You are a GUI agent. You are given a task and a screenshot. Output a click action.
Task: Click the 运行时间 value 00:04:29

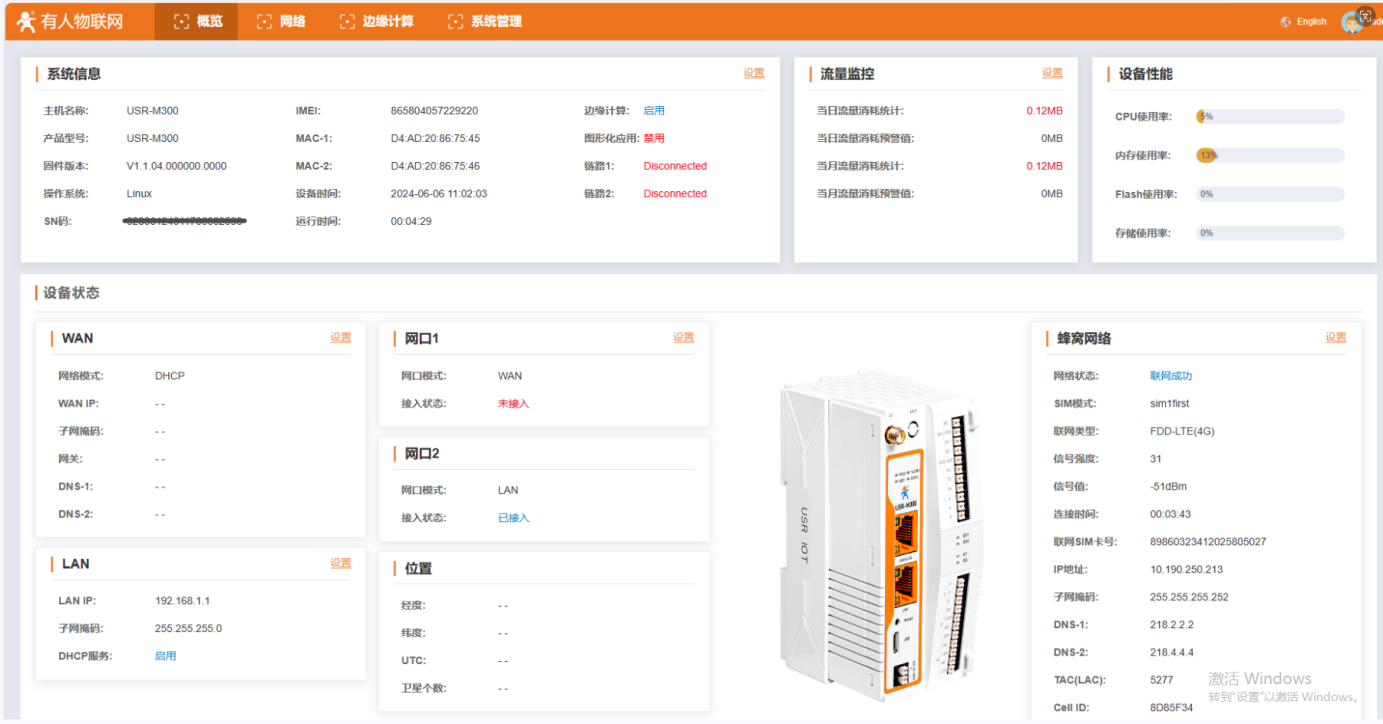click(411, 221)
